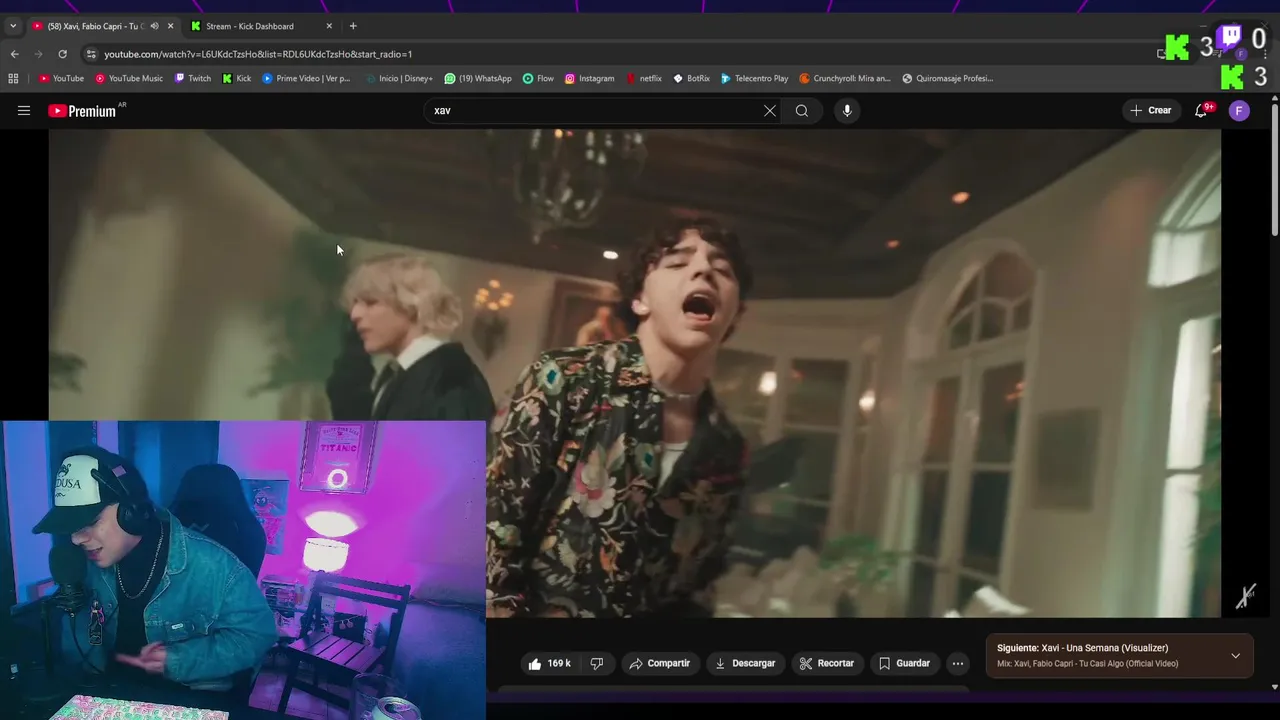Open the YouTube notifications bell

(1201, 111)
